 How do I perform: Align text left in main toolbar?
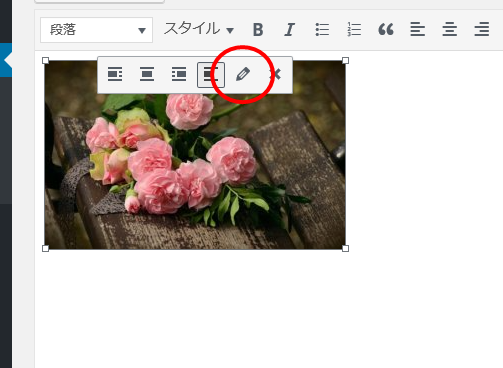(417, 30)
